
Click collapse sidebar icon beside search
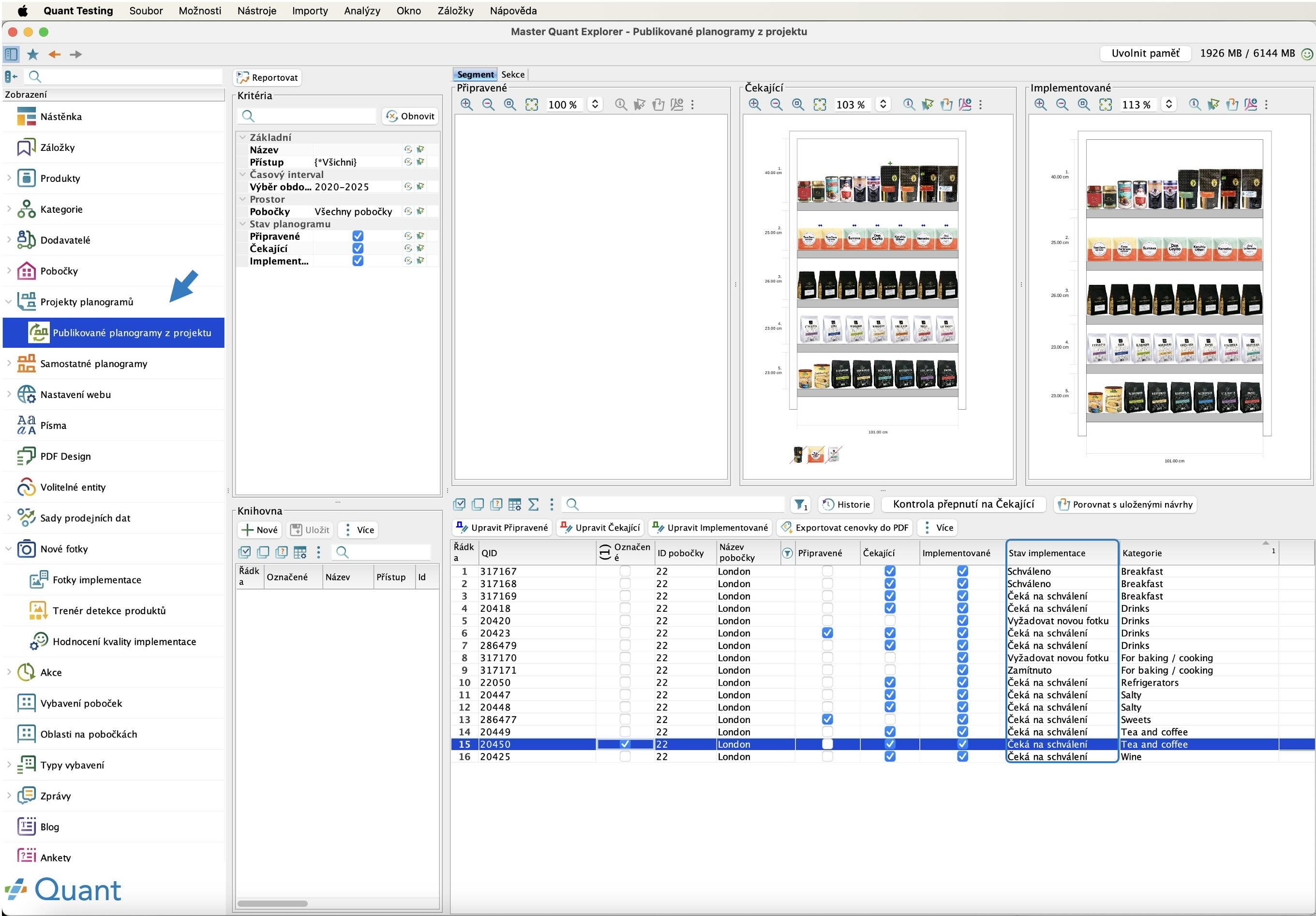[x=11, y=76]
